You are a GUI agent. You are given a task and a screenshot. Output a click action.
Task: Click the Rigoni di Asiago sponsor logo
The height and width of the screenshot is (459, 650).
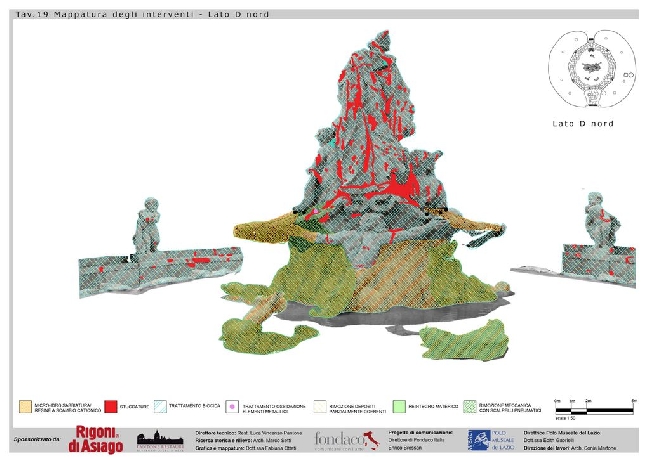pos(100,438)
